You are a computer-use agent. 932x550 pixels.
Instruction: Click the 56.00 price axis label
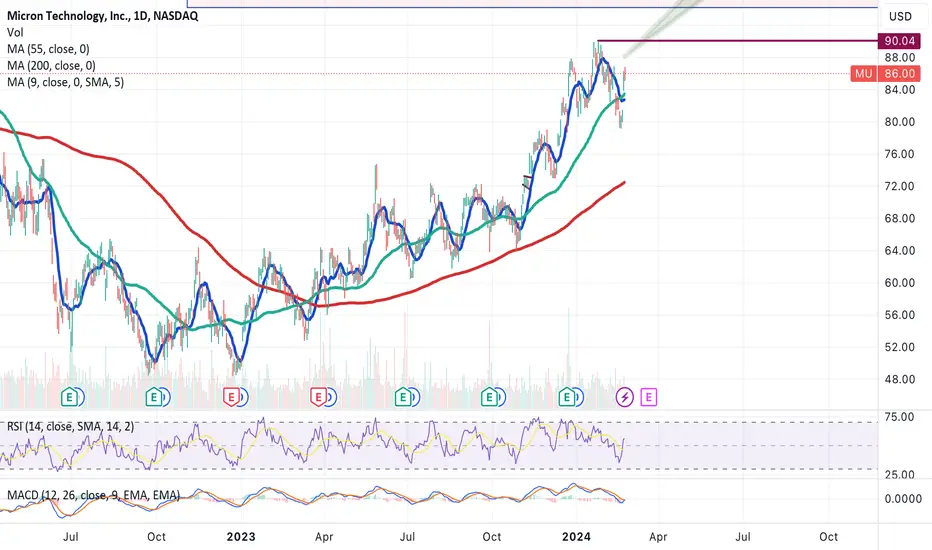pyautogui.click(x=899, y=315)
